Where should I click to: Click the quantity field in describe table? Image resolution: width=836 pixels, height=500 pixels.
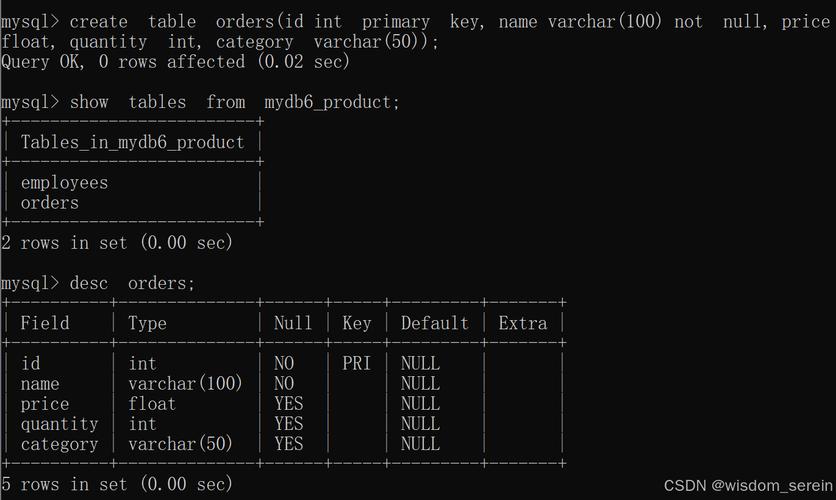(x=59, y=424)
